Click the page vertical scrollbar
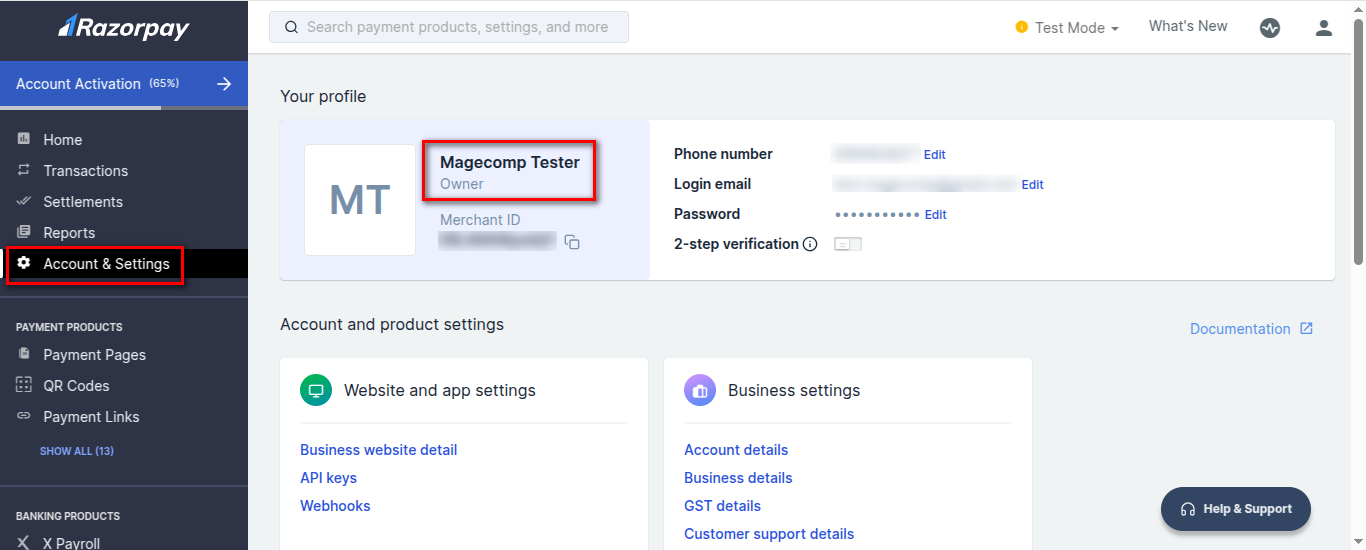Image resolution: width=1366 pixels, height=550 pixels. pos(1358,150)
